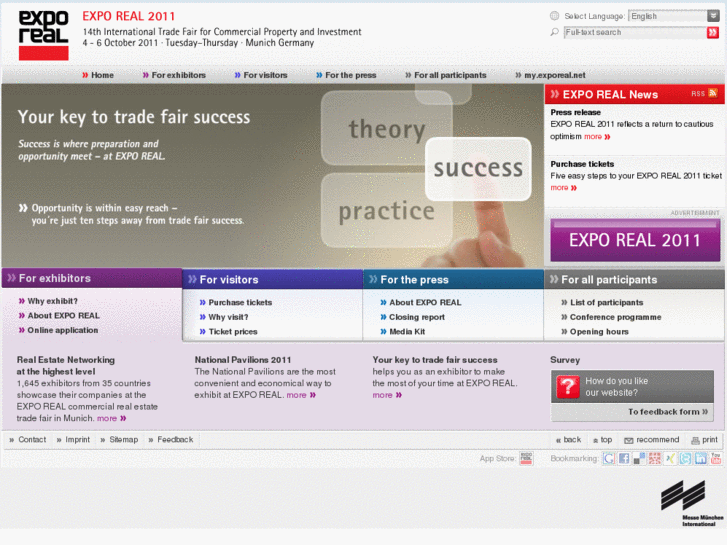Open the purple For exhibitors section header
Screen dimensions: 727x545
click(92, 278)
